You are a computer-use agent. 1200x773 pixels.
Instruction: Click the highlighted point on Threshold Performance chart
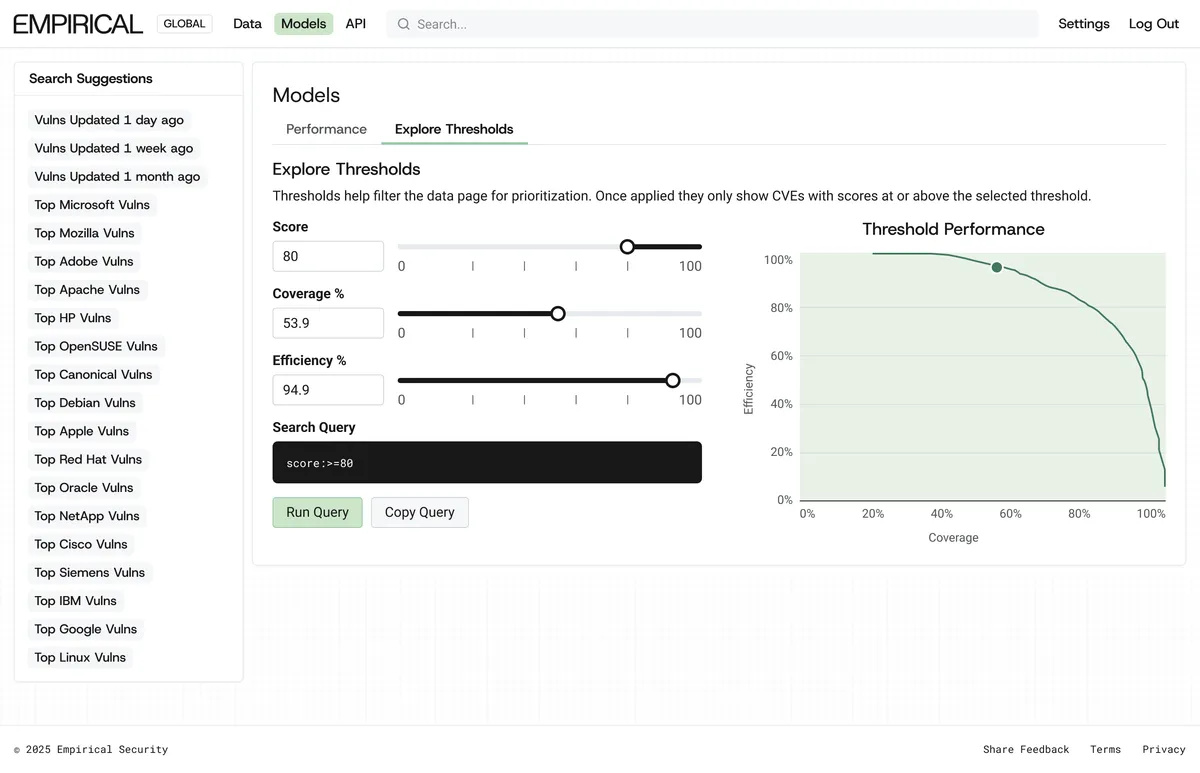[x=996, y=267]
